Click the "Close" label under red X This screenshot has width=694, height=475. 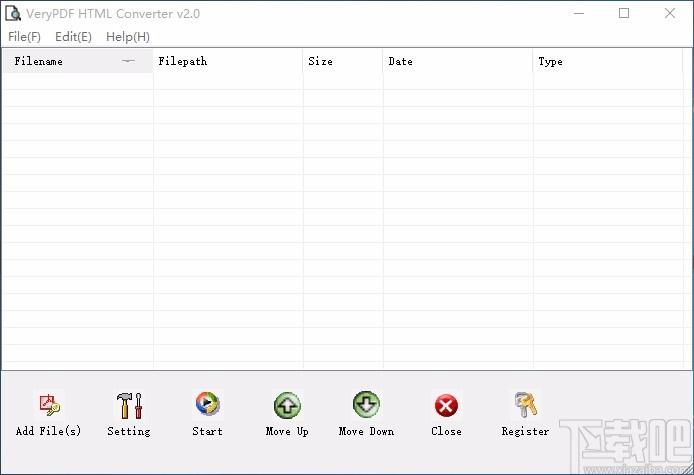pos(447,431)
